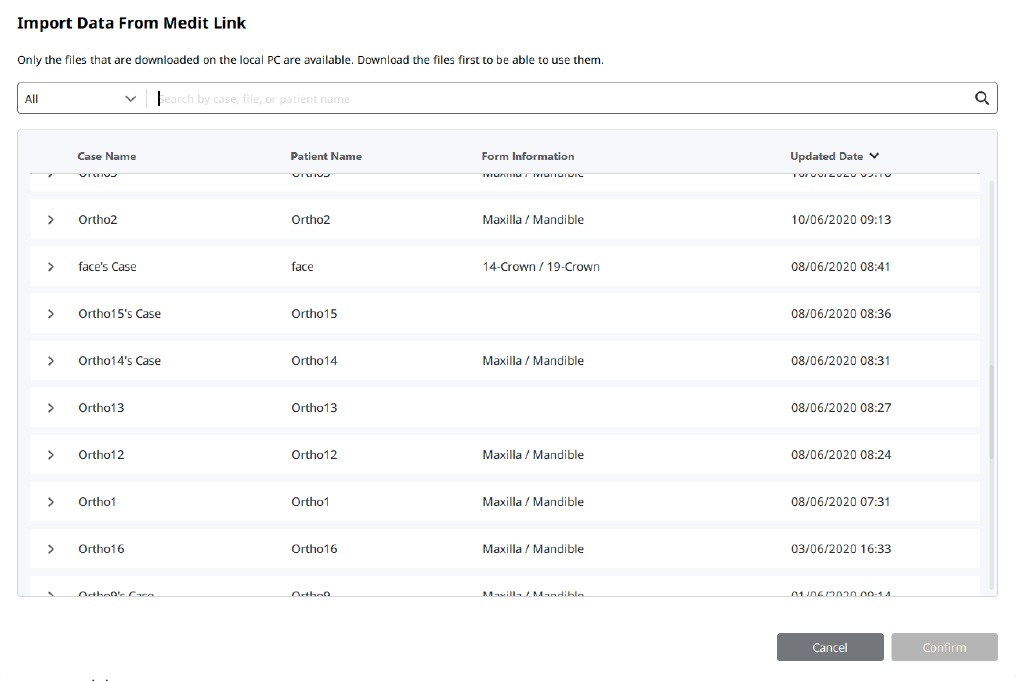Click 14-Crown / 19-Crown form information

tap(541, 267)
